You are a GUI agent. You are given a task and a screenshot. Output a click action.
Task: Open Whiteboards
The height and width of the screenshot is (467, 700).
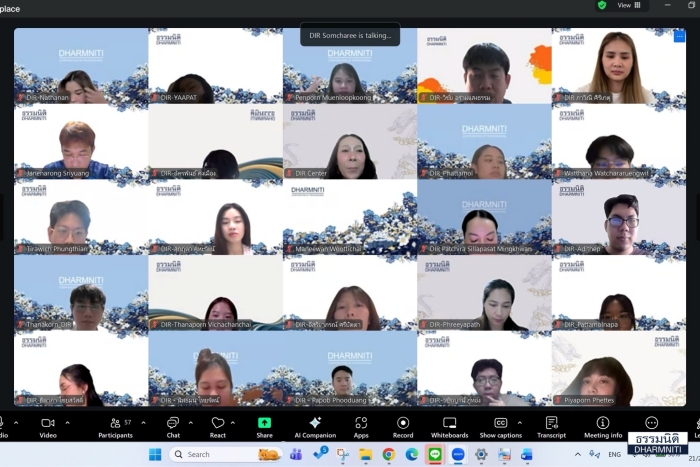[x=449, y=425]
